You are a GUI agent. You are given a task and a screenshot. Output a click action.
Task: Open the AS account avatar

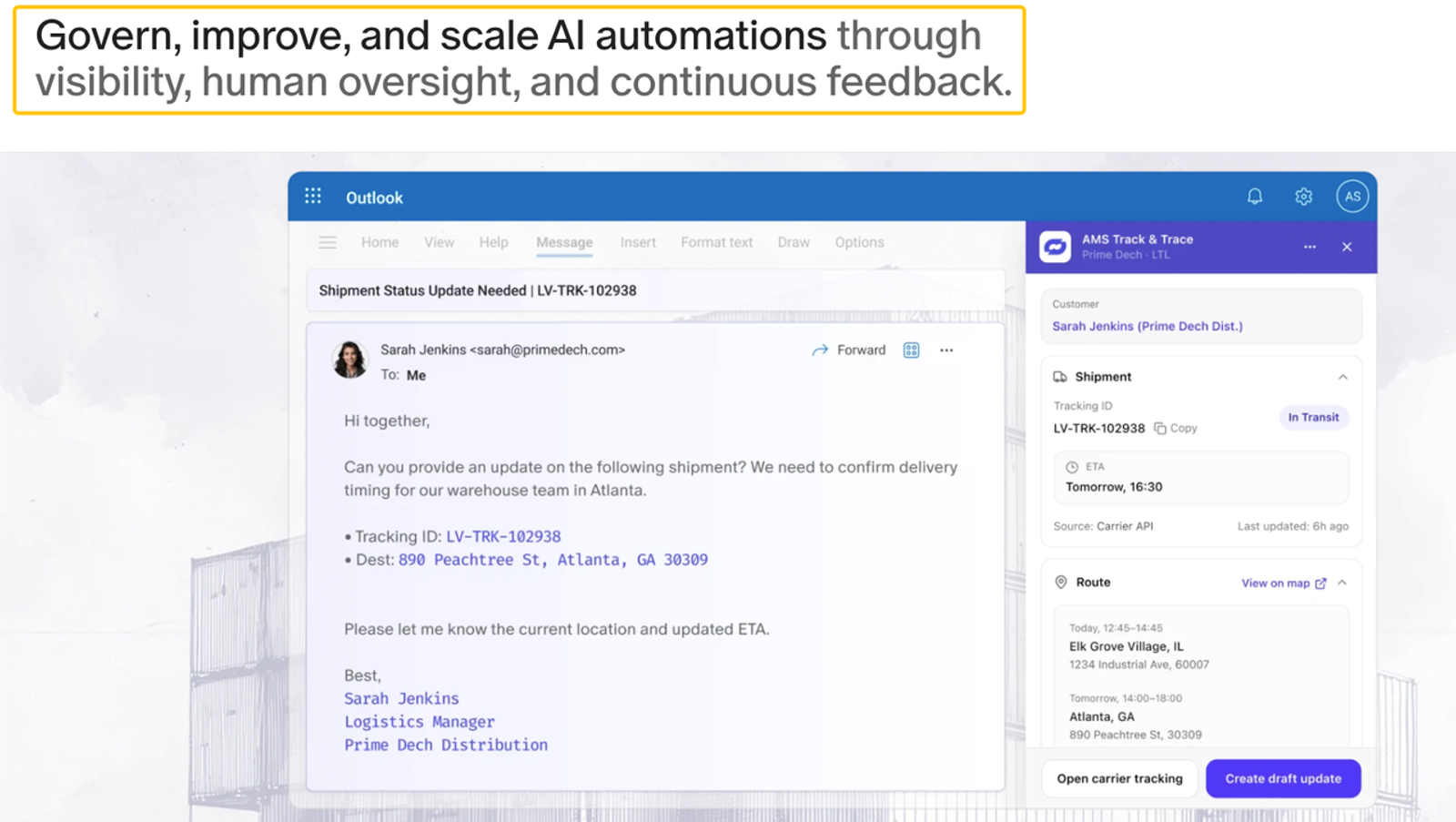tap(1352, 197)
